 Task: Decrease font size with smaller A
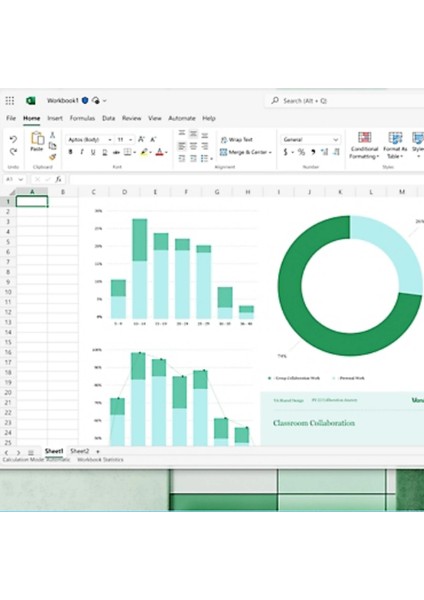pos(153,139)
